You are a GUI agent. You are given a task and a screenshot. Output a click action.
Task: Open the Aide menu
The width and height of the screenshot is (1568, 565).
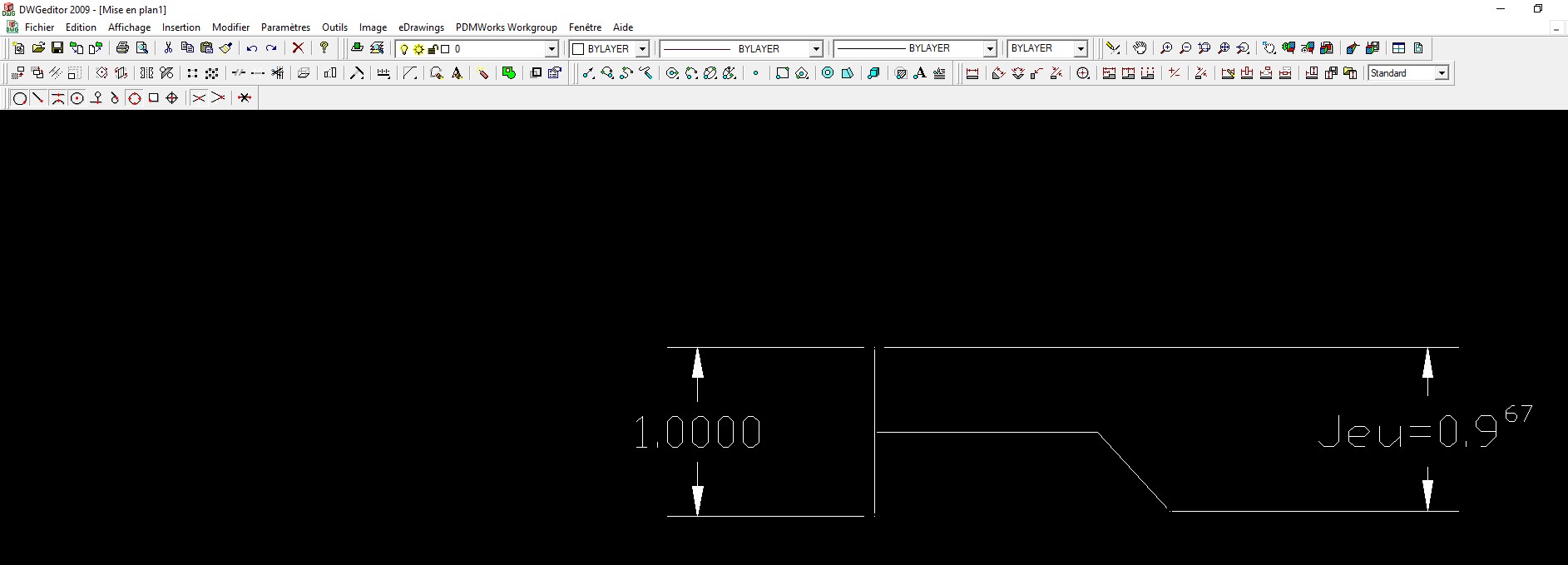(x=622, y=27)
